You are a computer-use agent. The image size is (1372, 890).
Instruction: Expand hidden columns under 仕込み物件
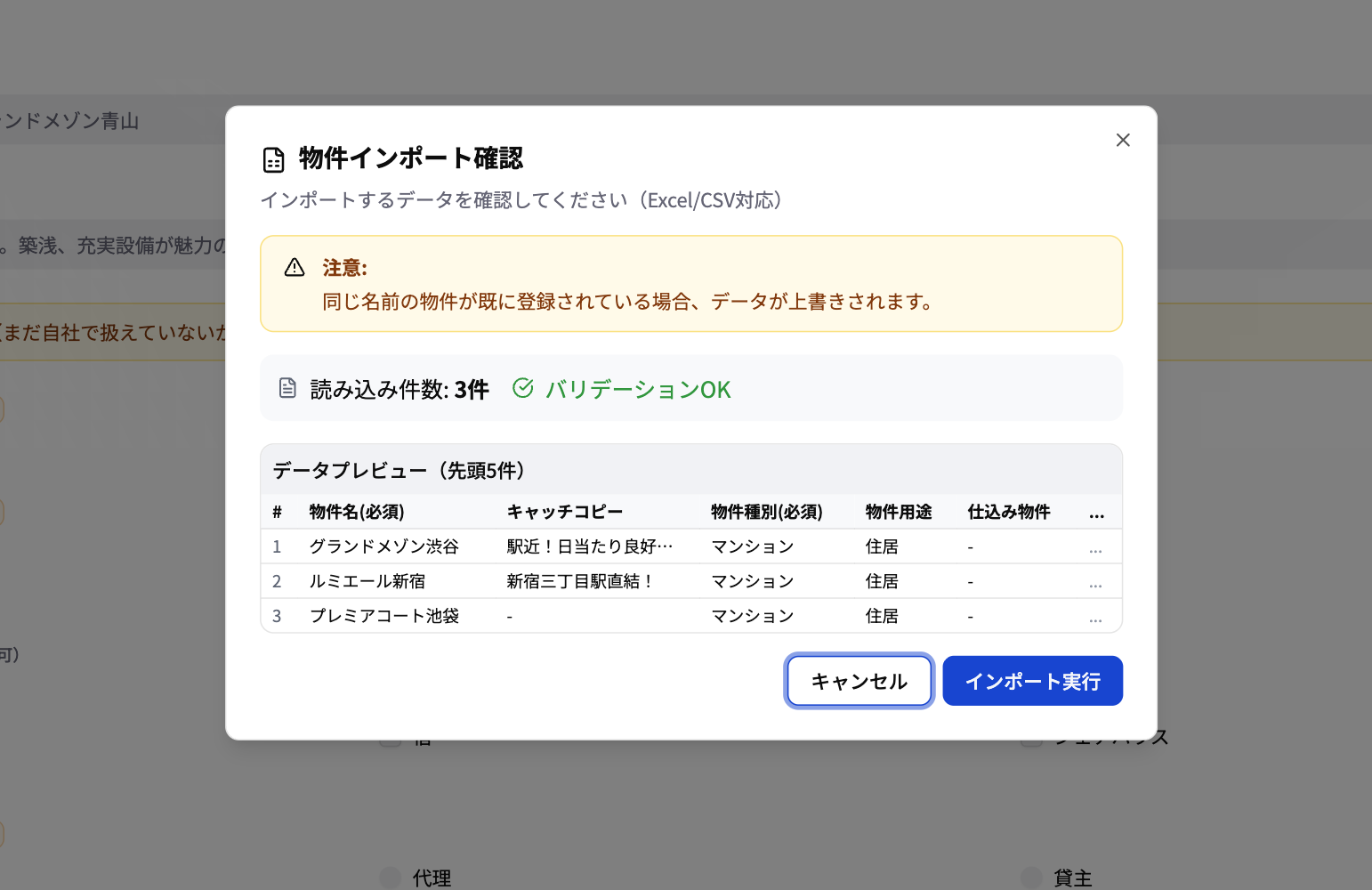coord(1009,512)
